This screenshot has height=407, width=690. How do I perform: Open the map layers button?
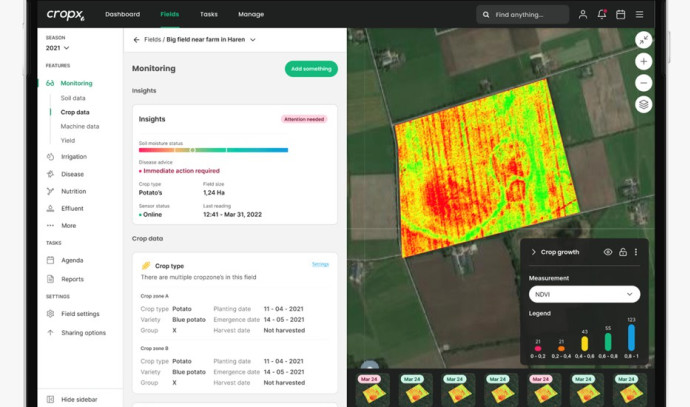click(643, 104)
